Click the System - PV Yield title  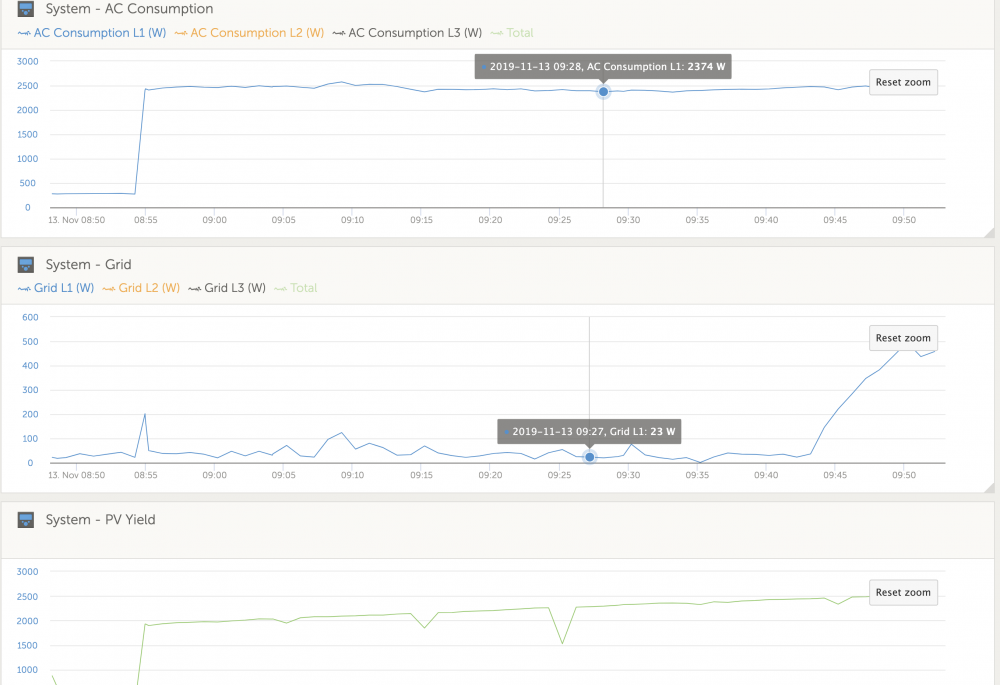coord(101,520)
